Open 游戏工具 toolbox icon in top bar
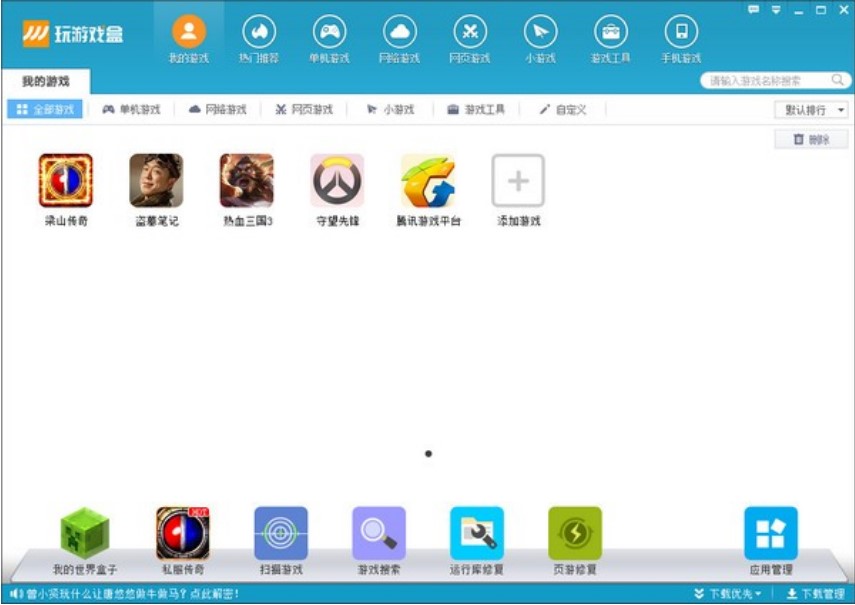This screenshot has height=605, width=855. [611, 33]
